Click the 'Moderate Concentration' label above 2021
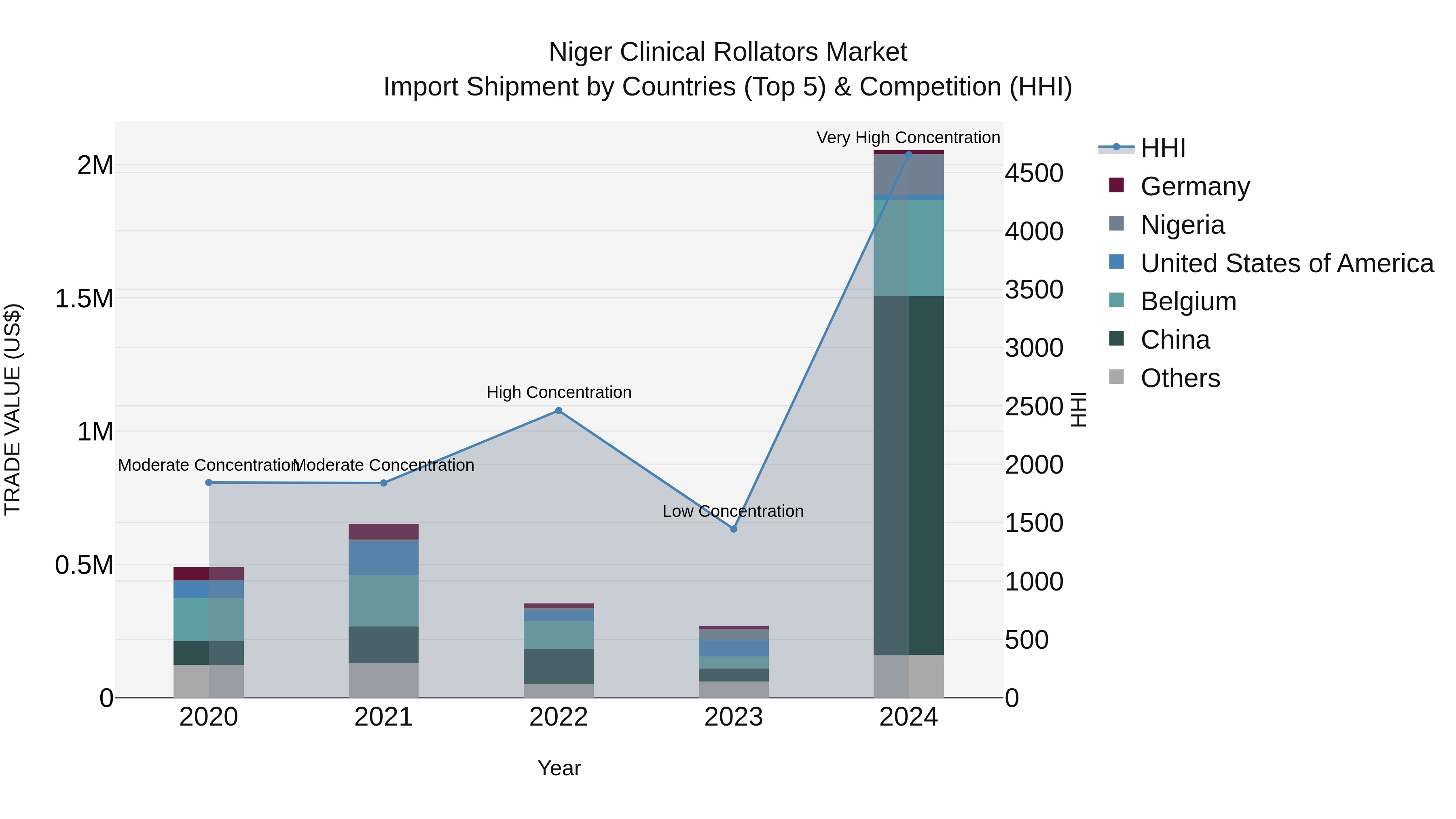The width and height of the screenshot is (1456, 819). tap(384, 465)
